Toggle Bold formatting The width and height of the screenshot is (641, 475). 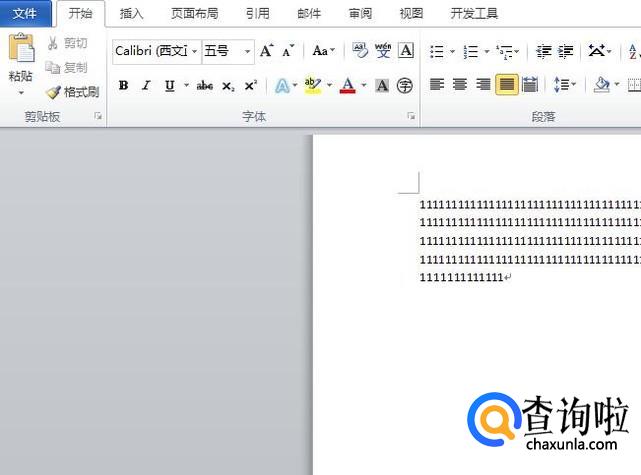(x=123, y=85)
